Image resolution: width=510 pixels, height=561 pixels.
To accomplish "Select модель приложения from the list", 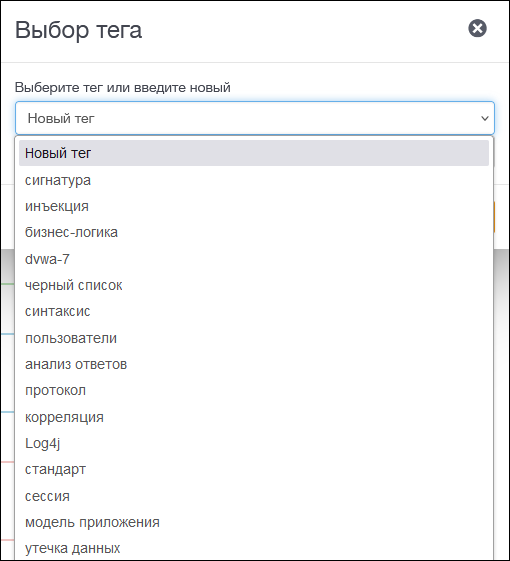I will [x=254, y=522].
